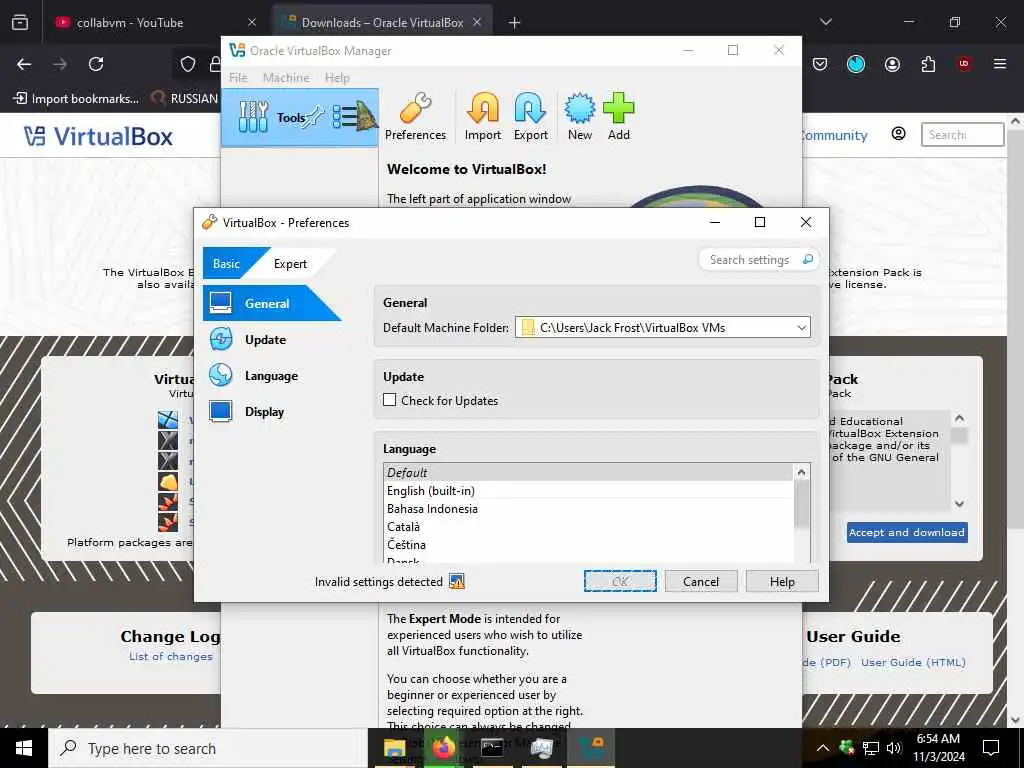This screenshot has width=1024, height=768.
Task: Open the Windows notification center
Action: (x=991, y=748)
